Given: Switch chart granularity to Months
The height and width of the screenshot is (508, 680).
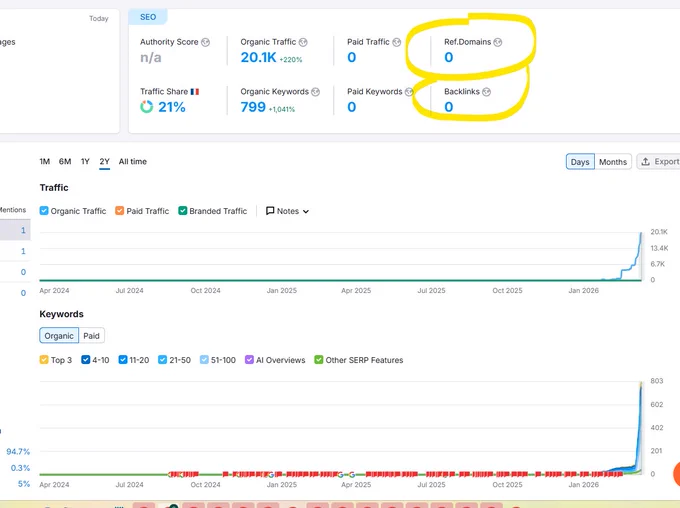Looking at the screenshot, I should (x=613, y=162).
